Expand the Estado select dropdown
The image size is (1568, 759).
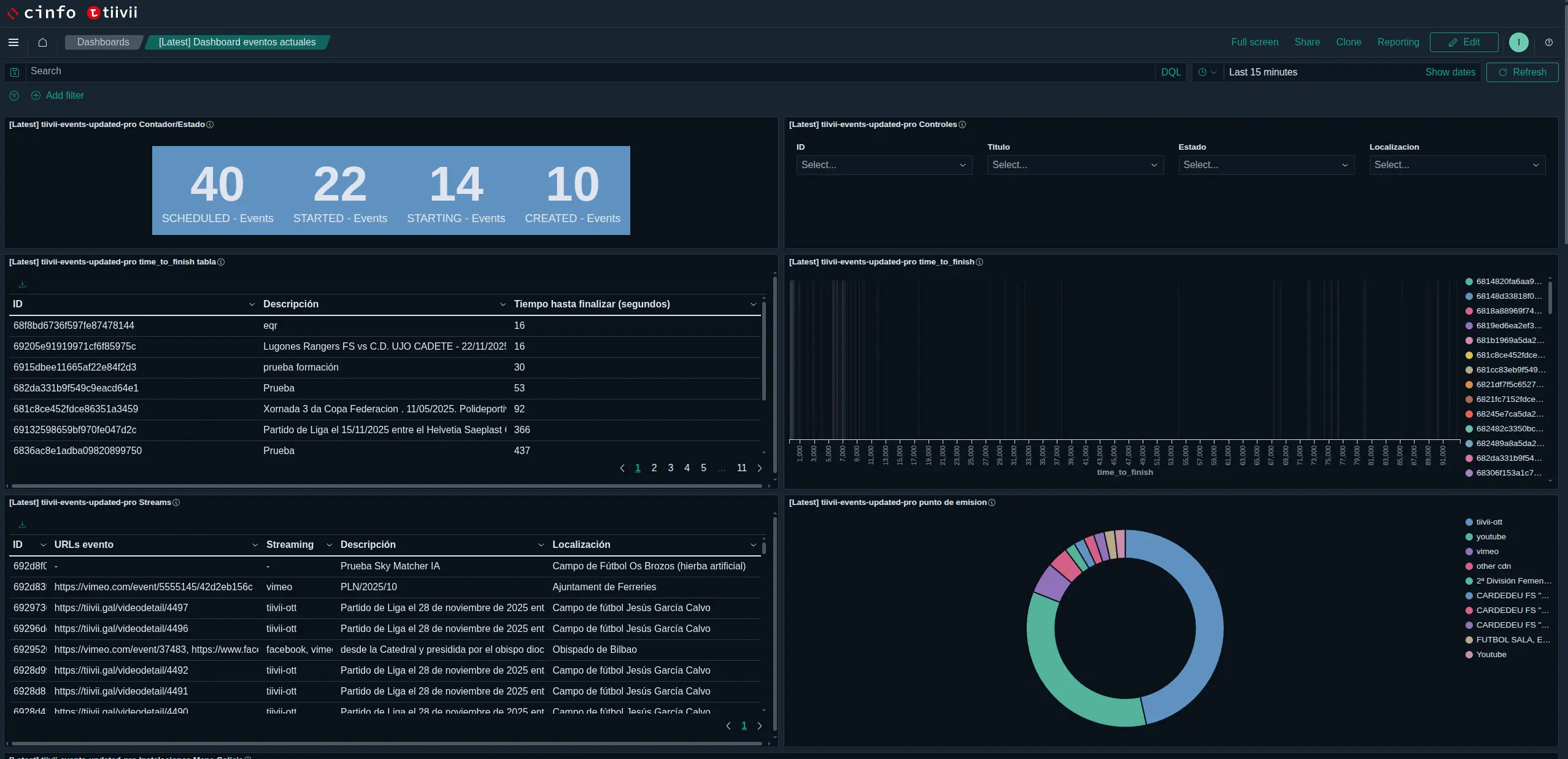(1265, 165)
